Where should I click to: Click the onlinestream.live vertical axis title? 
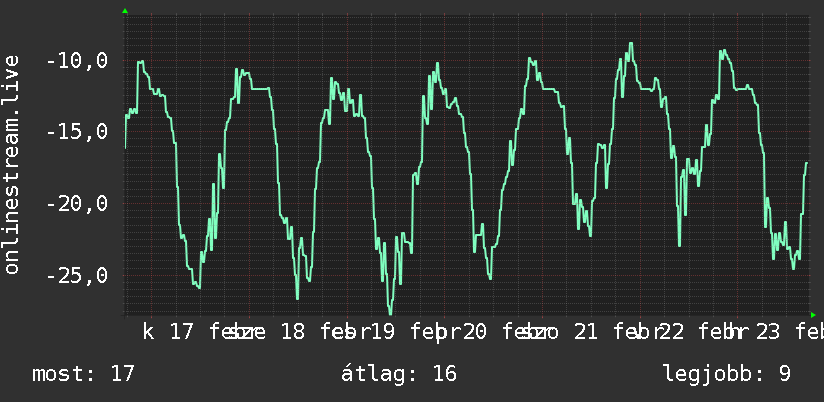coord(12,164)
